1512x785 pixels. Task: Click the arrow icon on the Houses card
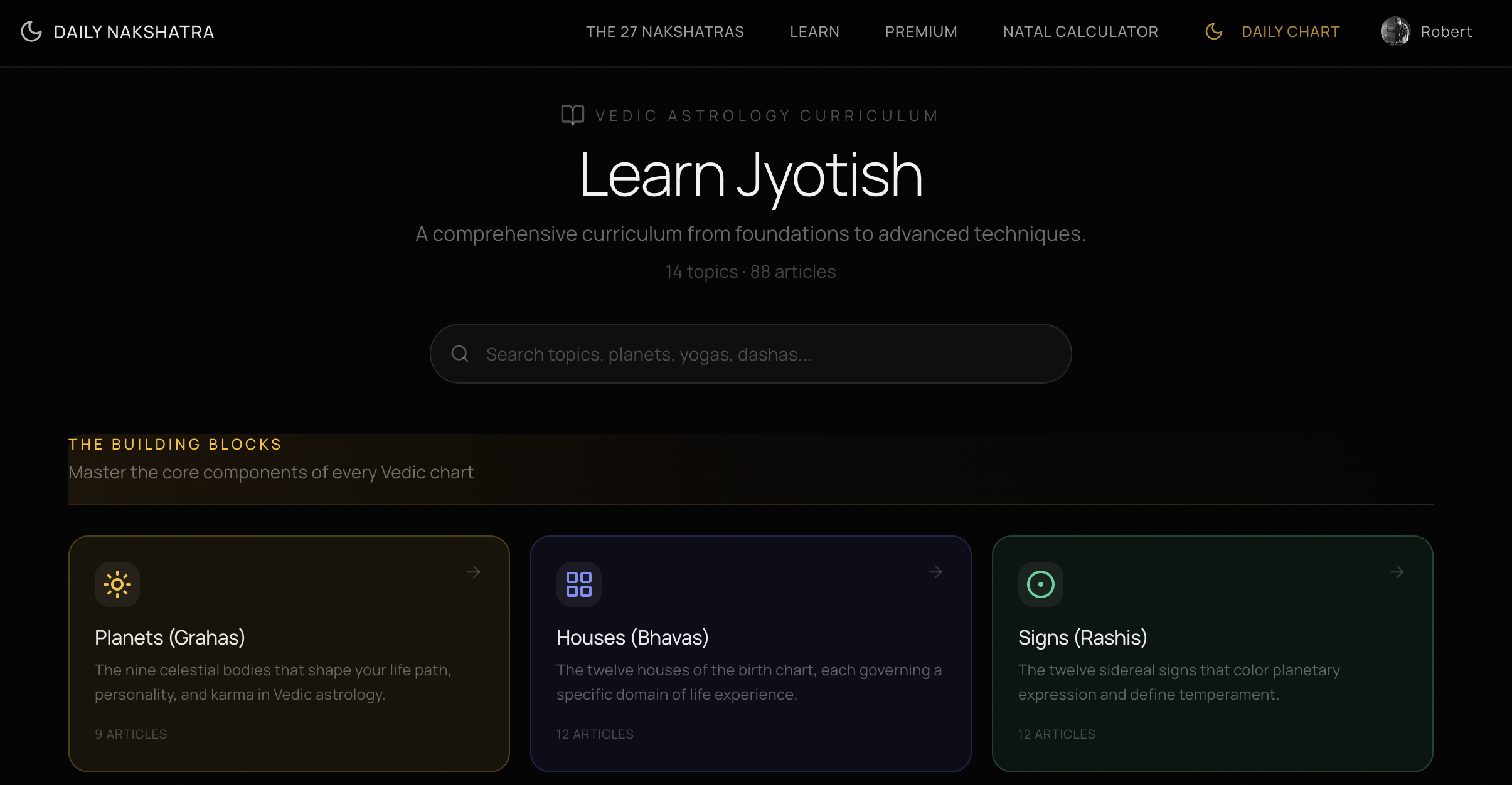pos(935,571)
